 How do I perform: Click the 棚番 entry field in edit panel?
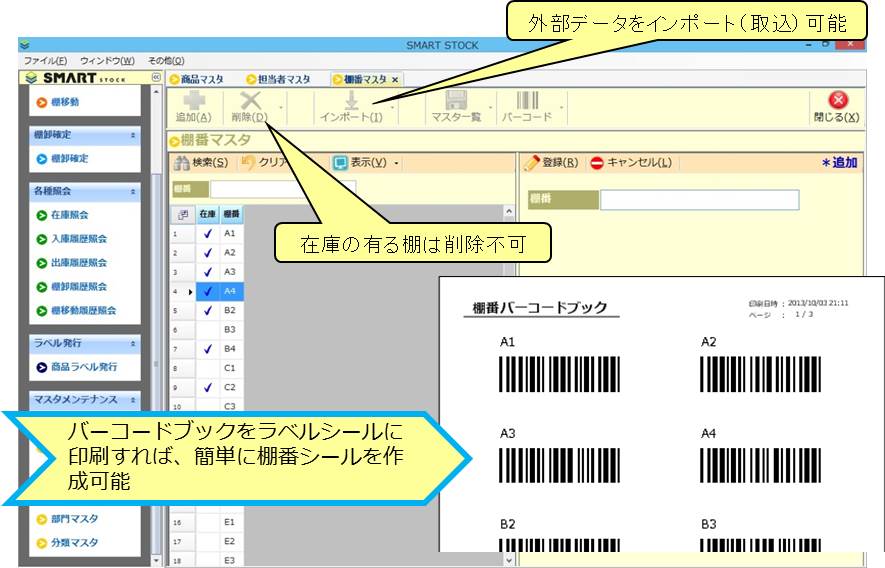(x=699, y=199)
